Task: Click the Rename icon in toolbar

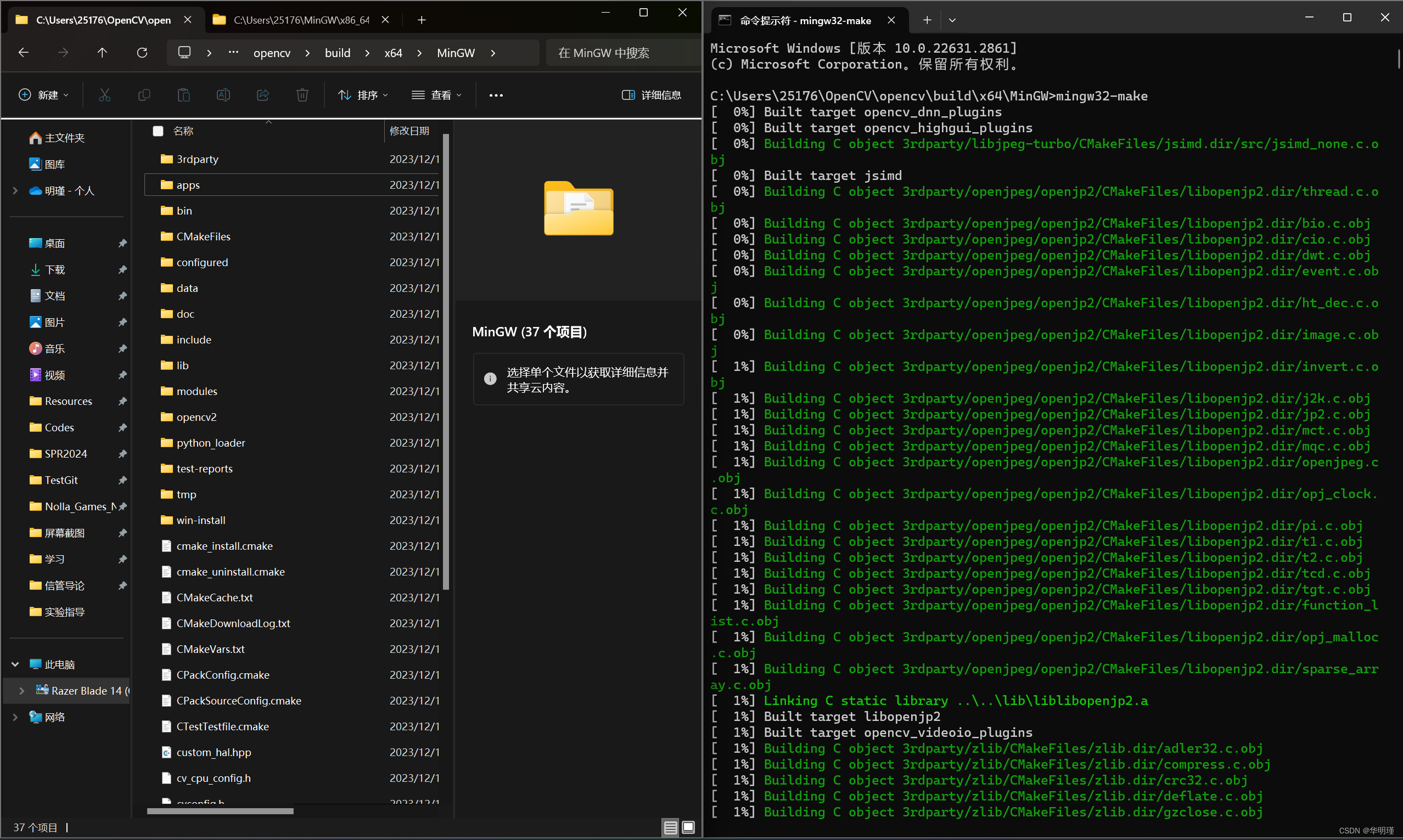Action: coord(223,95)
